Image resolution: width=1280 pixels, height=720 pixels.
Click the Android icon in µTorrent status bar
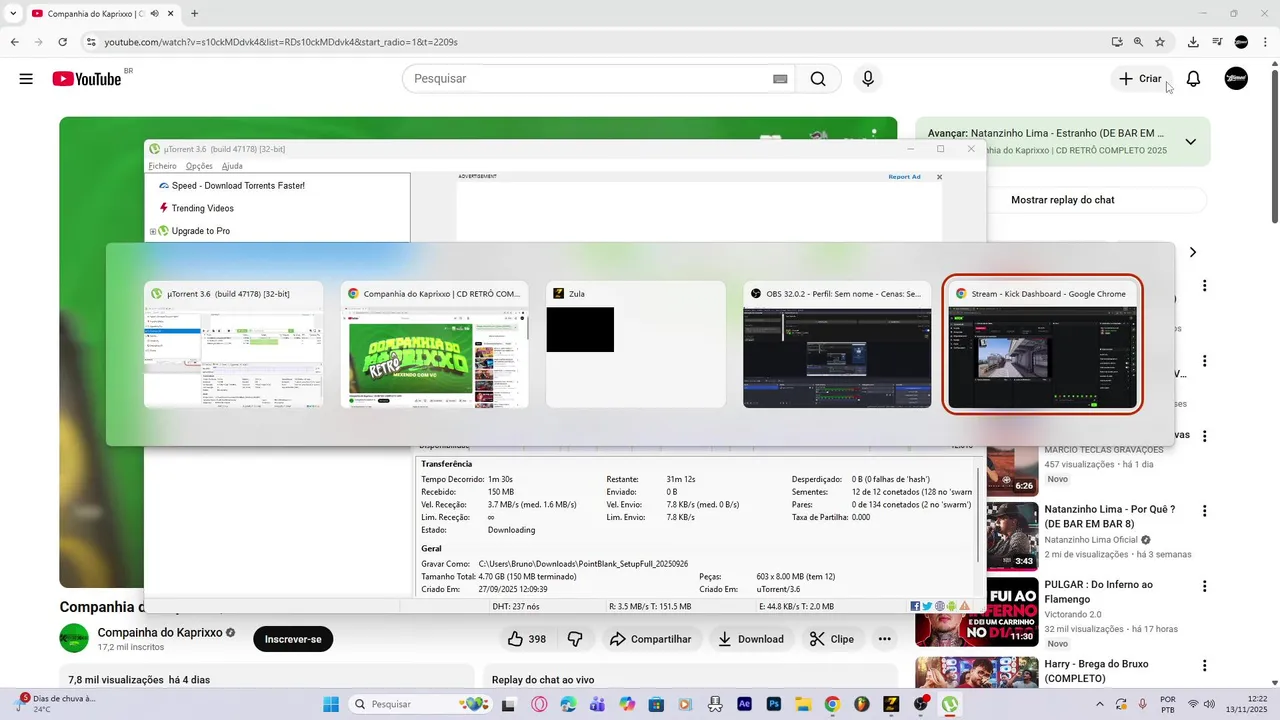[951, 606]
